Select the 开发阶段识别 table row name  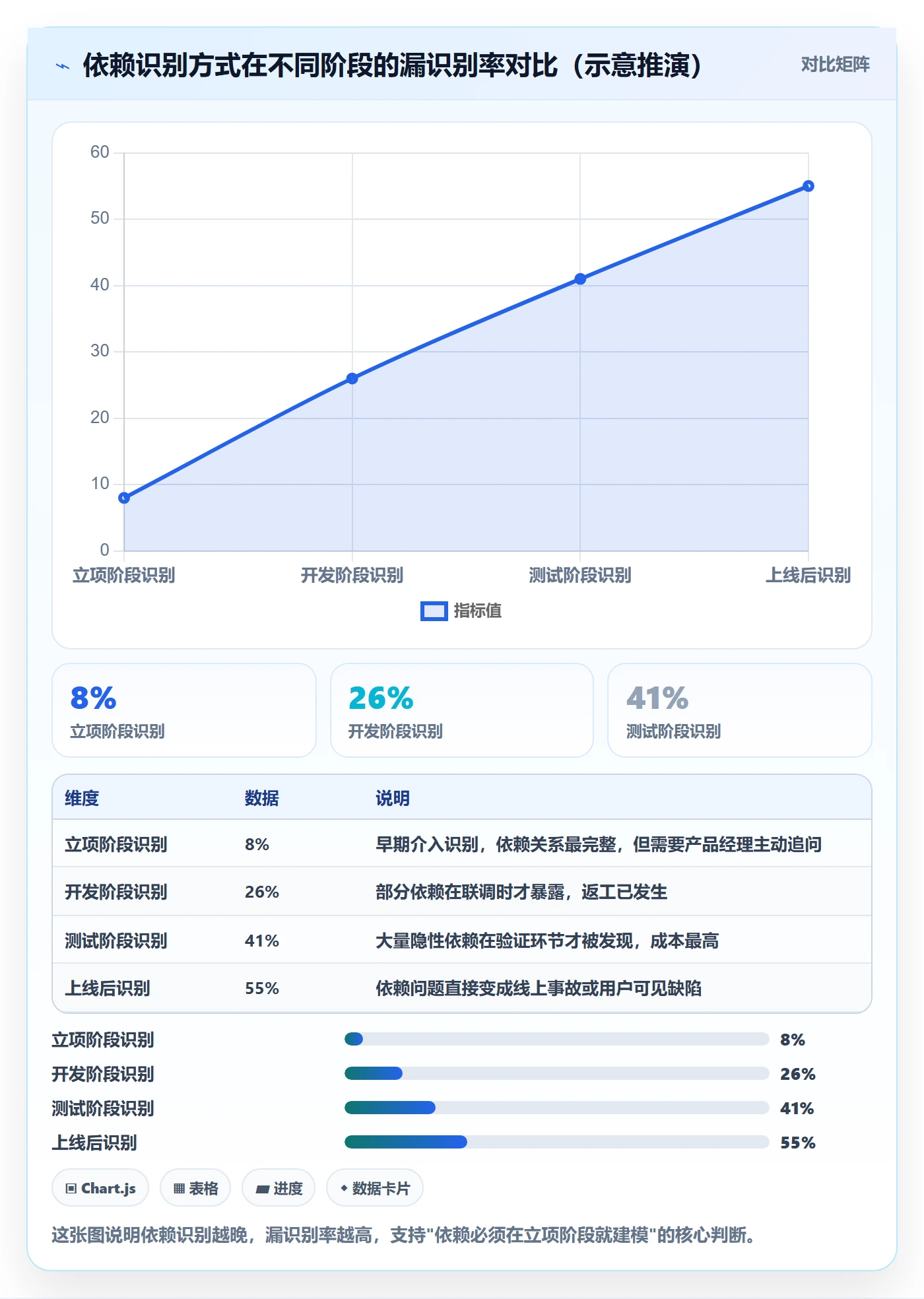coord(116,892)
